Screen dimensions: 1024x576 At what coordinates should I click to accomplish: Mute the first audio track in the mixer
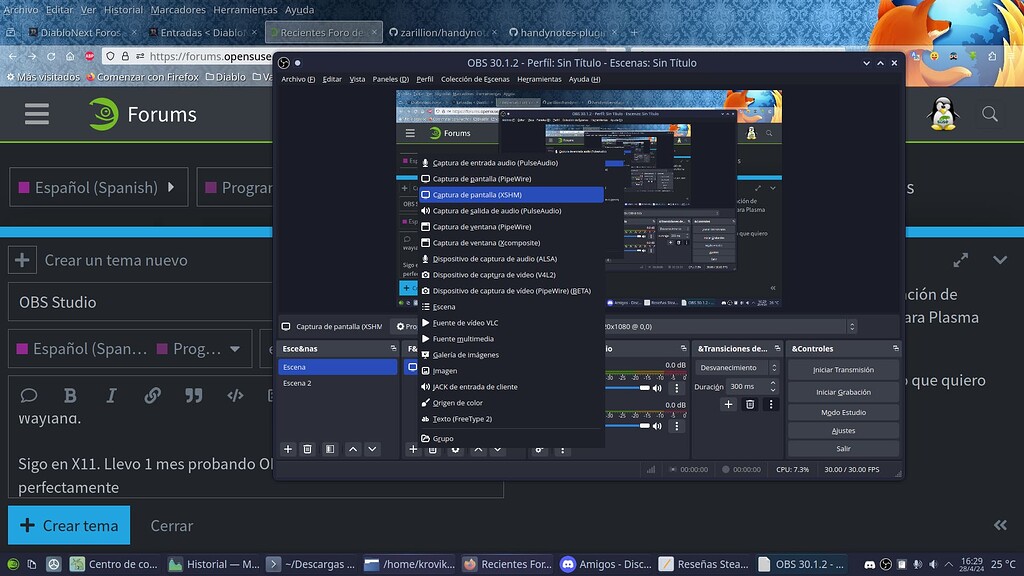[x=655, y=388]
